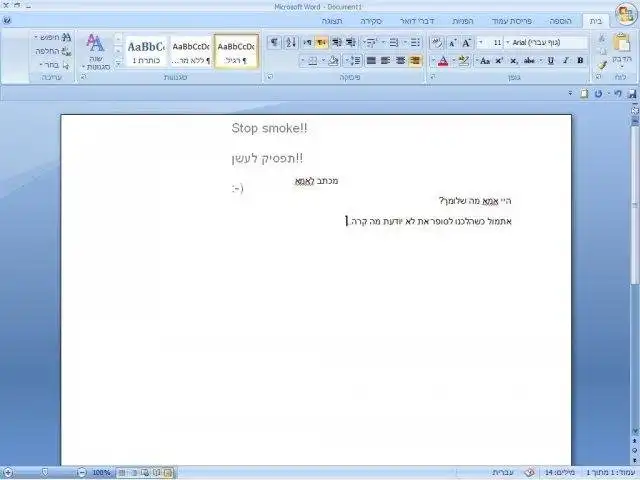Screen dimensions: 640x480
Task: Click the Office button orb
Action: pos(626,14)
